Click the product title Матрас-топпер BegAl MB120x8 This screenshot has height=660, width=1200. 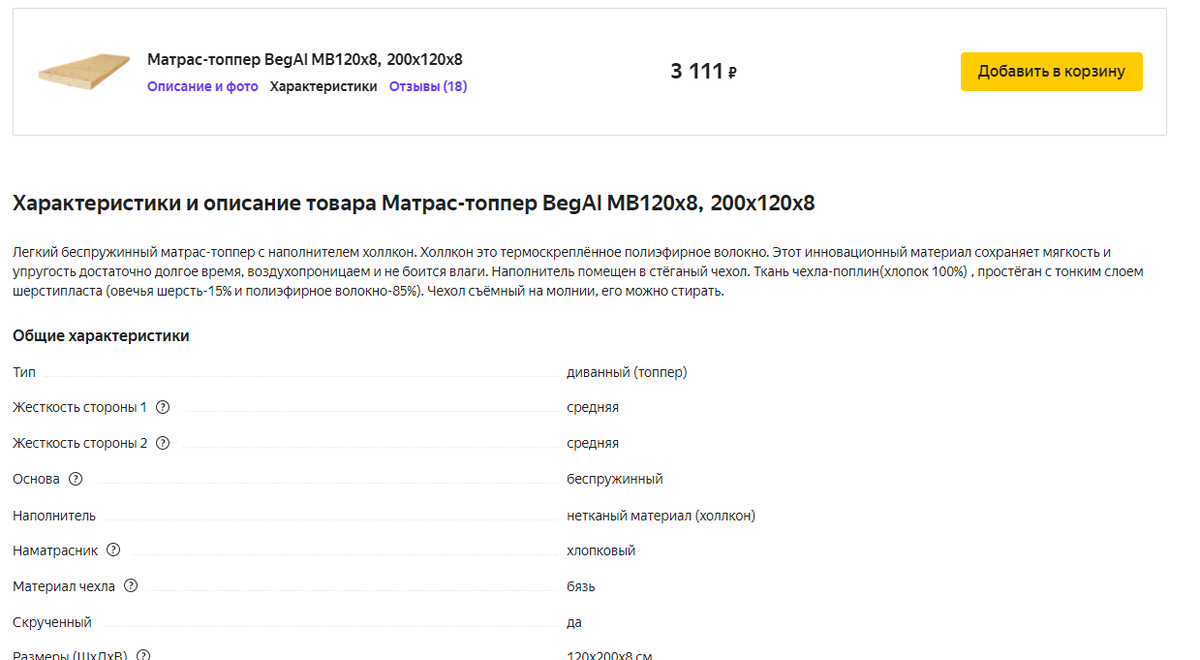pos(304,59)
